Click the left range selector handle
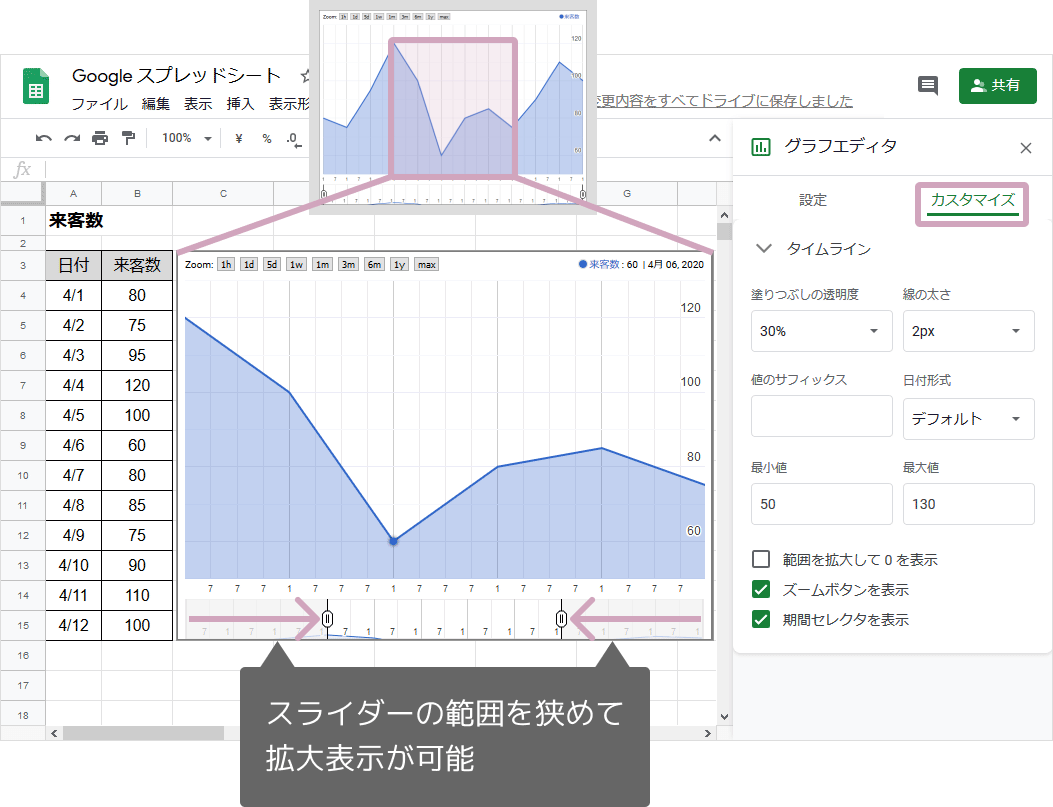 click(328, 618)
